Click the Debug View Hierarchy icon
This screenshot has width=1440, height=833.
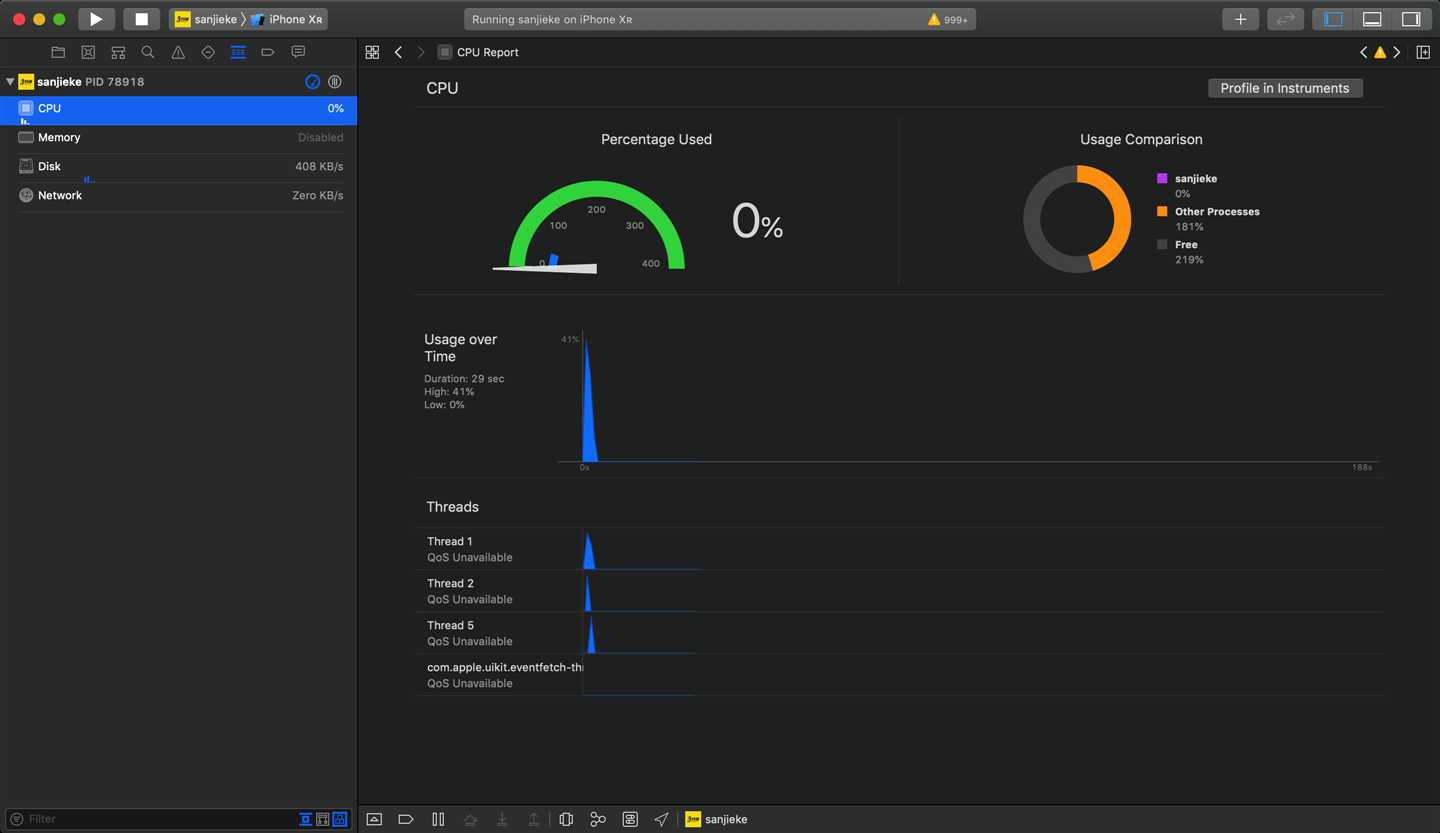[x=566, y=819]
